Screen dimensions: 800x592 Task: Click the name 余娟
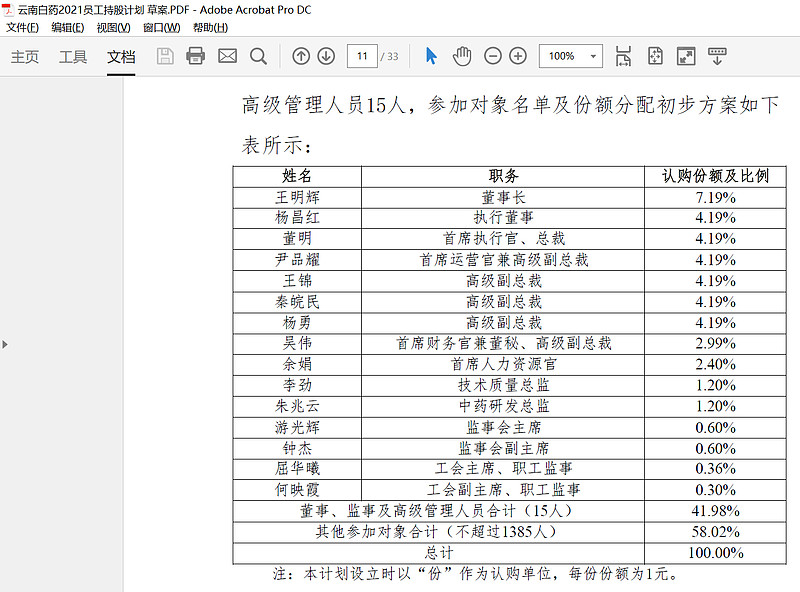pos(297,364)
